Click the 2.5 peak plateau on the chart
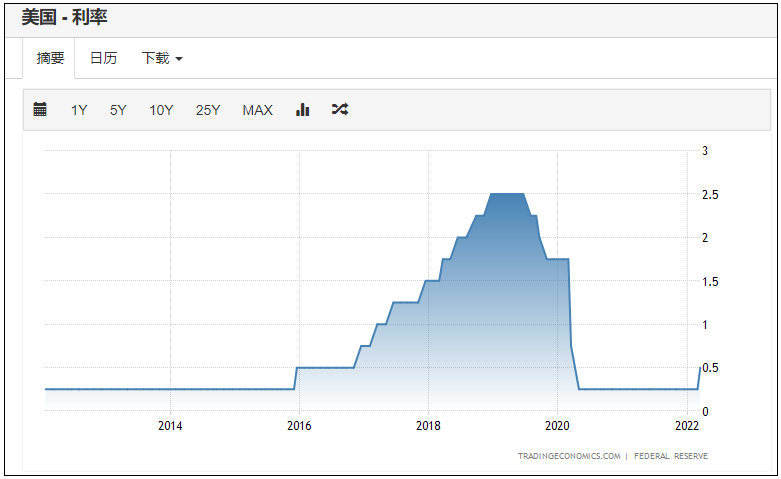This screenshot has height=479, width=781. click(507, 194)
